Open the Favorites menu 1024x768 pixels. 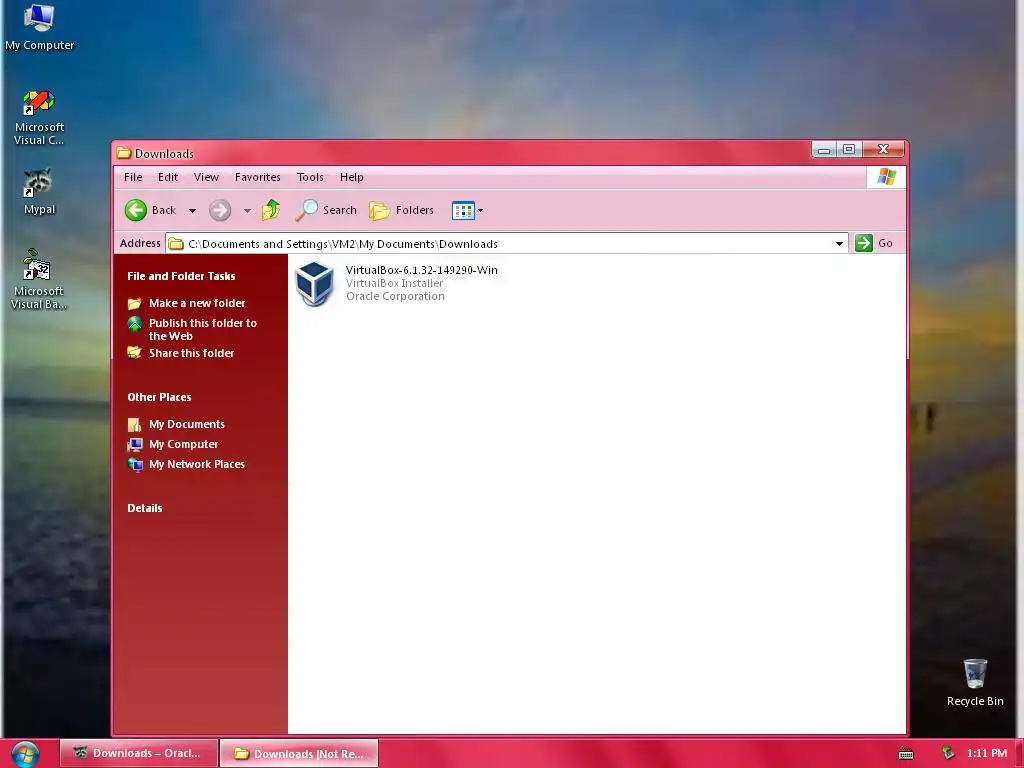click(258, 177)
